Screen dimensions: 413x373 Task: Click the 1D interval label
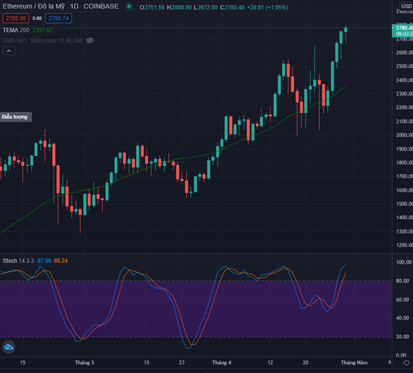pos(74,6)
